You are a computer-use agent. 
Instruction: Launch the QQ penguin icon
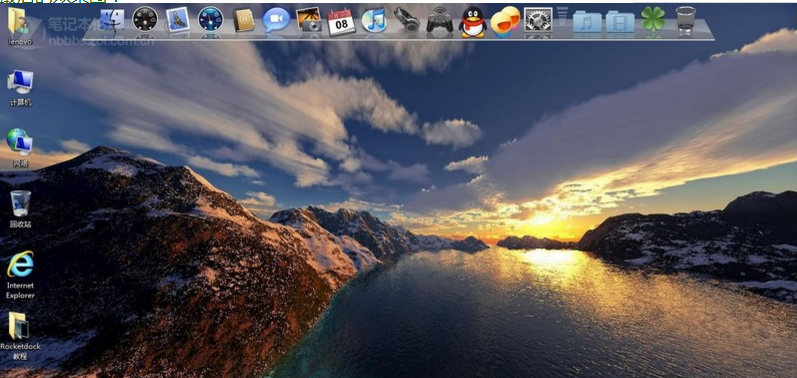coord(473,21)
